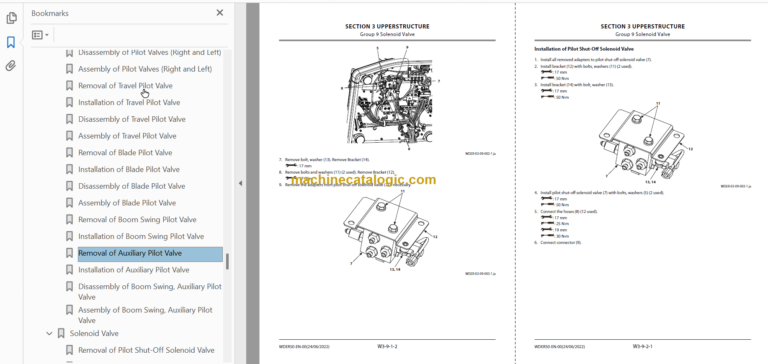Click bookmark icon beside Removal of Blade Pilot Valve
768x364 pixels.
[70, 152]
